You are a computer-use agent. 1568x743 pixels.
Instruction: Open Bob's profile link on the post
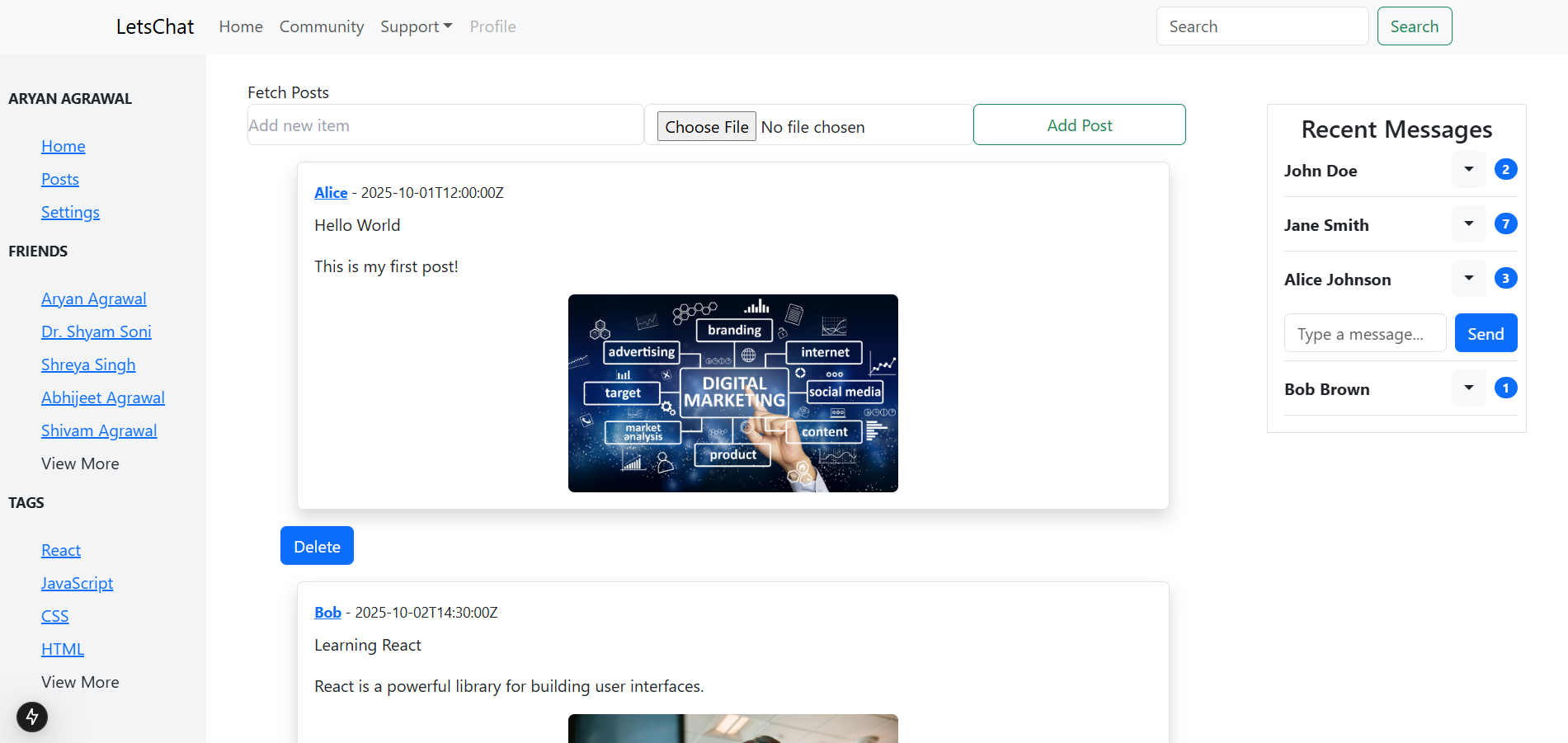[327, 612]
